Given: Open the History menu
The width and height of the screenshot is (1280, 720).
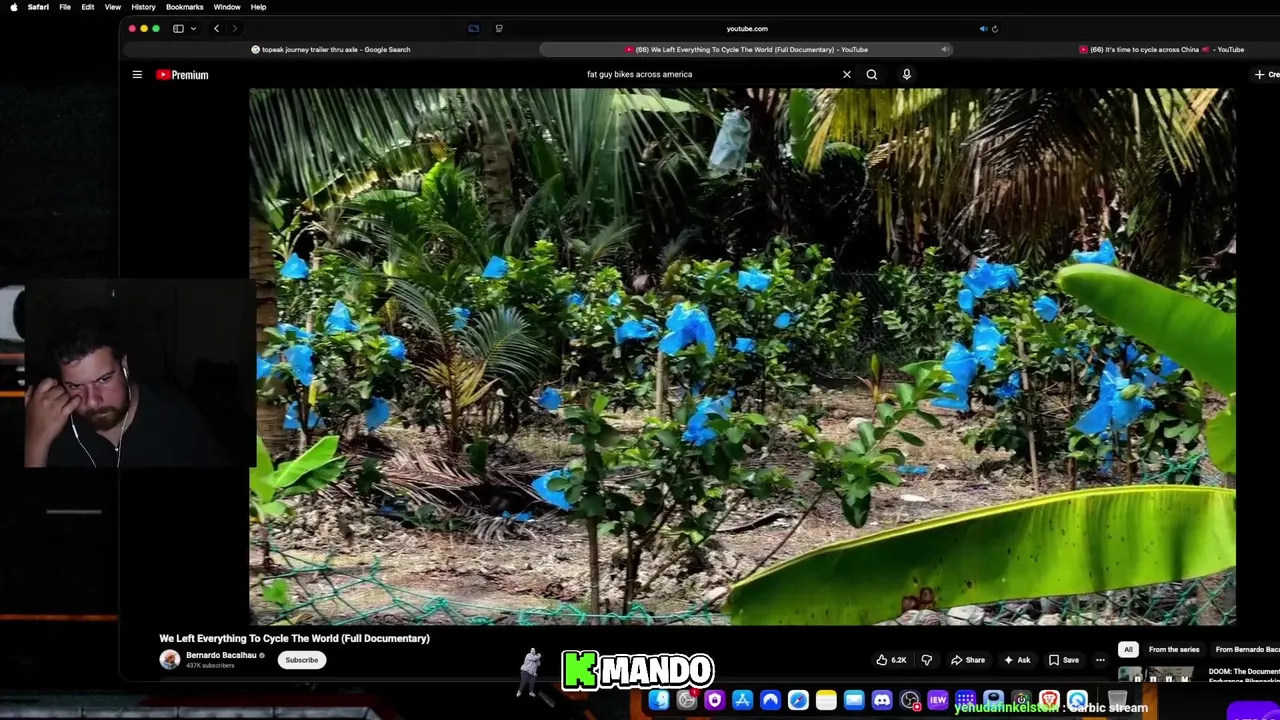Looking at the screenshot, I should [143, 7].
